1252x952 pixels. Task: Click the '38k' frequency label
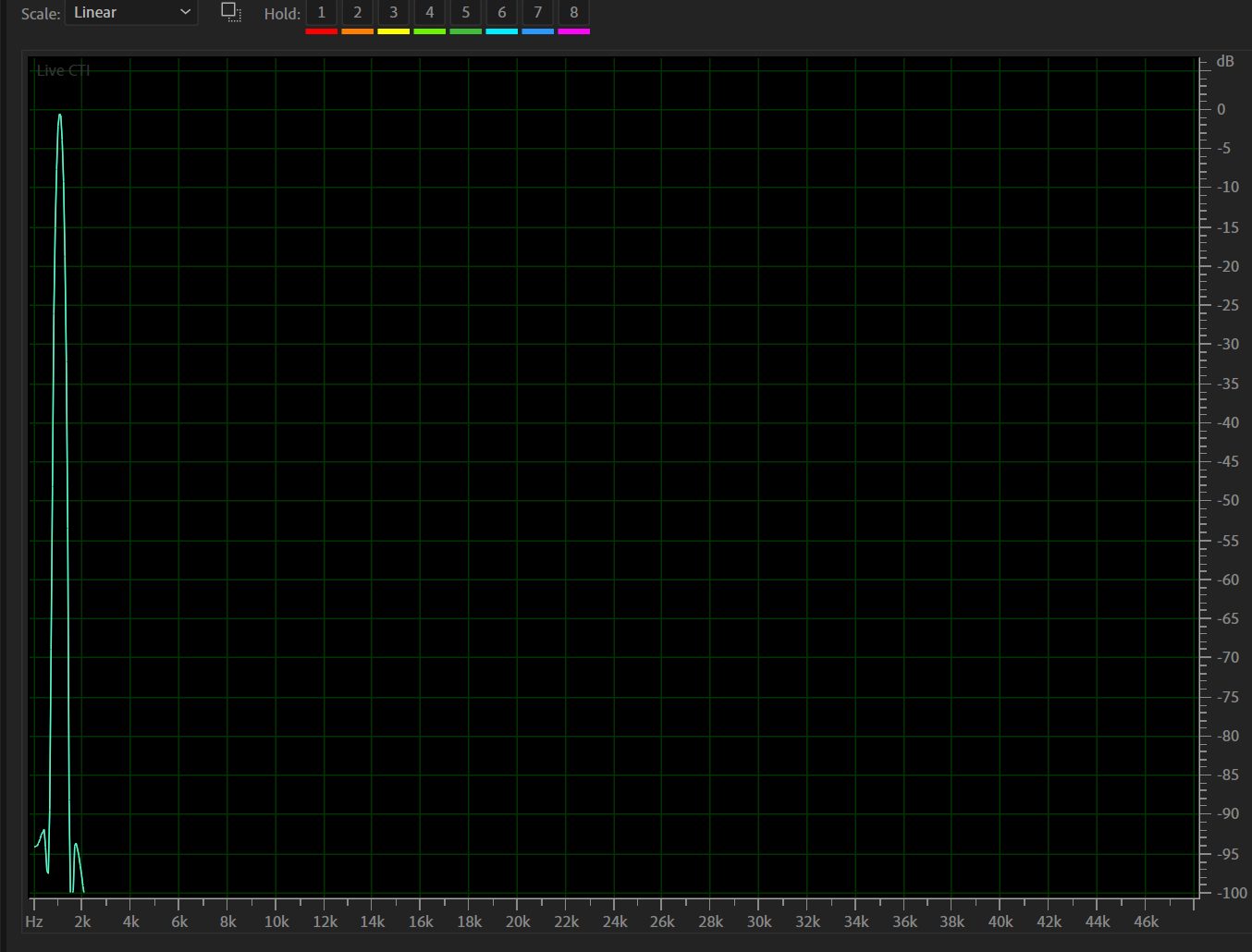pos(952,921)
